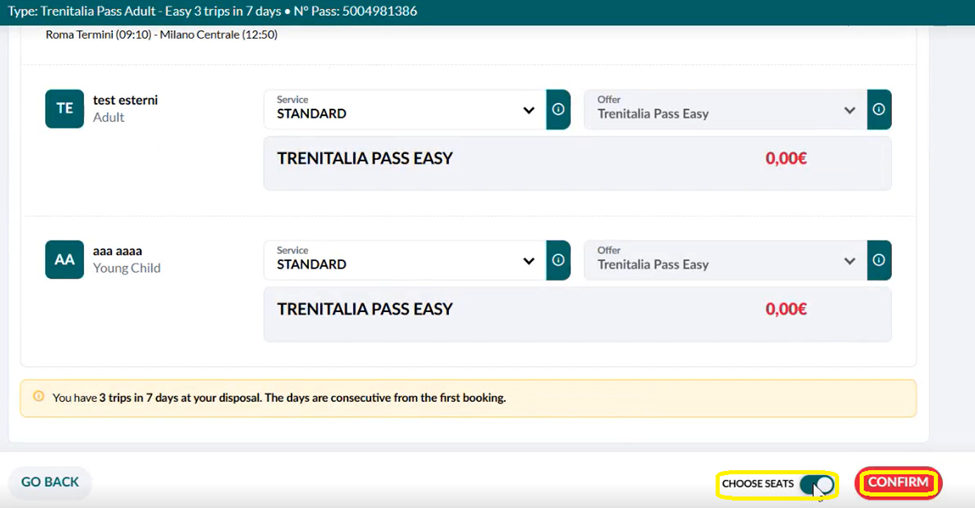Click the pass type header with N° Pass
The height and width of the screenshot is (508, 975).
click(x=213, y=11)
